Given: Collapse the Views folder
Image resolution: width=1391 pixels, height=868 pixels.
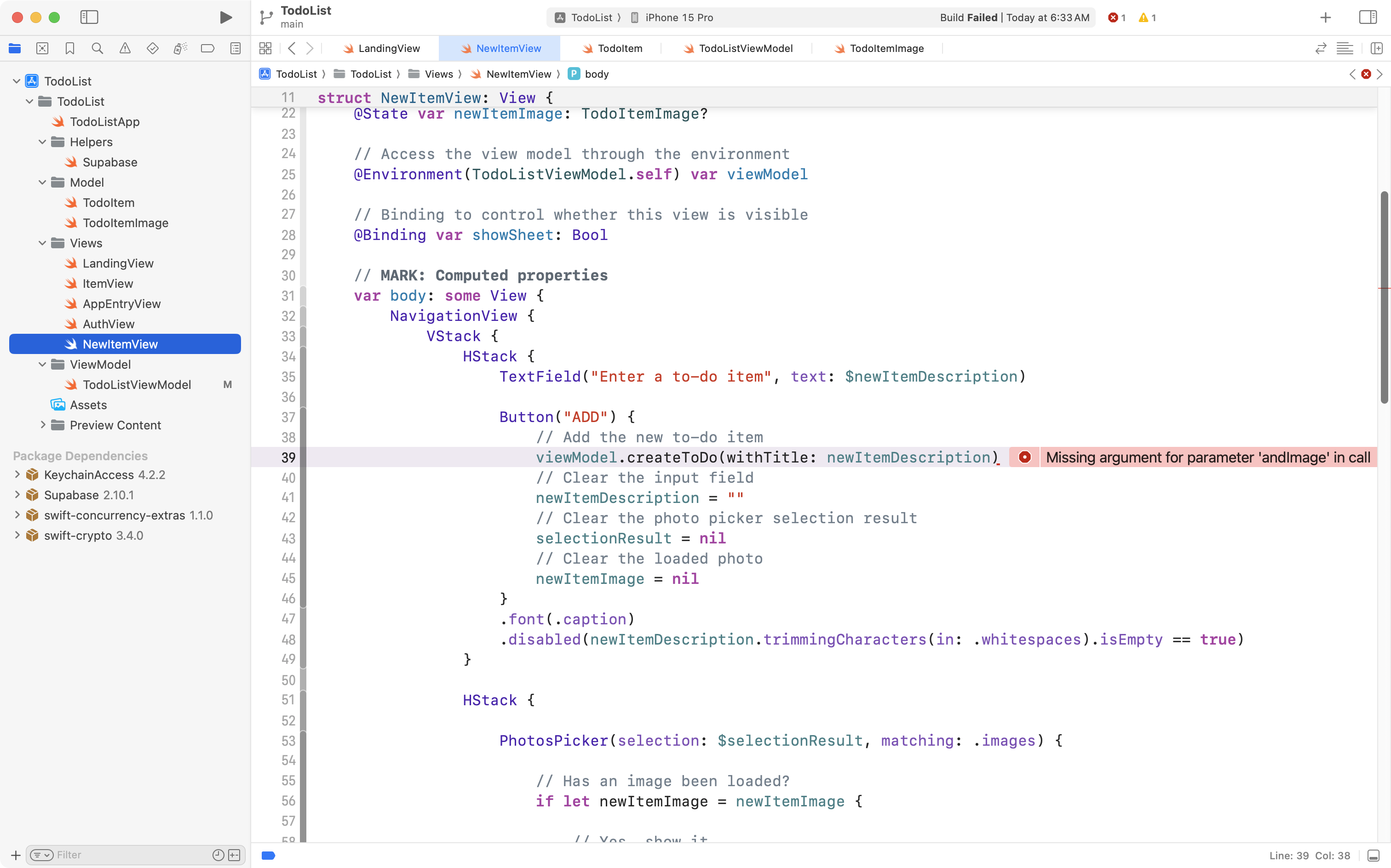Looking at the screenshot, I should (41, 243).
